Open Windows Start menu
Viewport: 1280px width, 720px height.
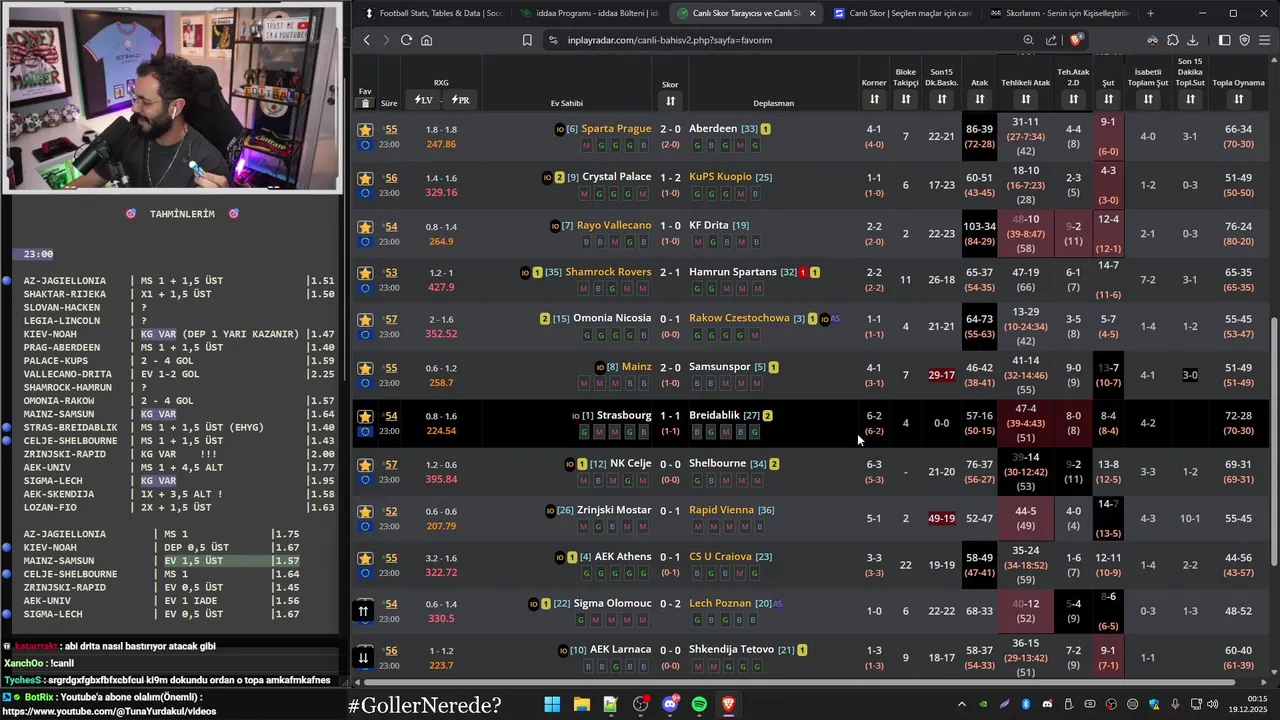click(552, 704)
